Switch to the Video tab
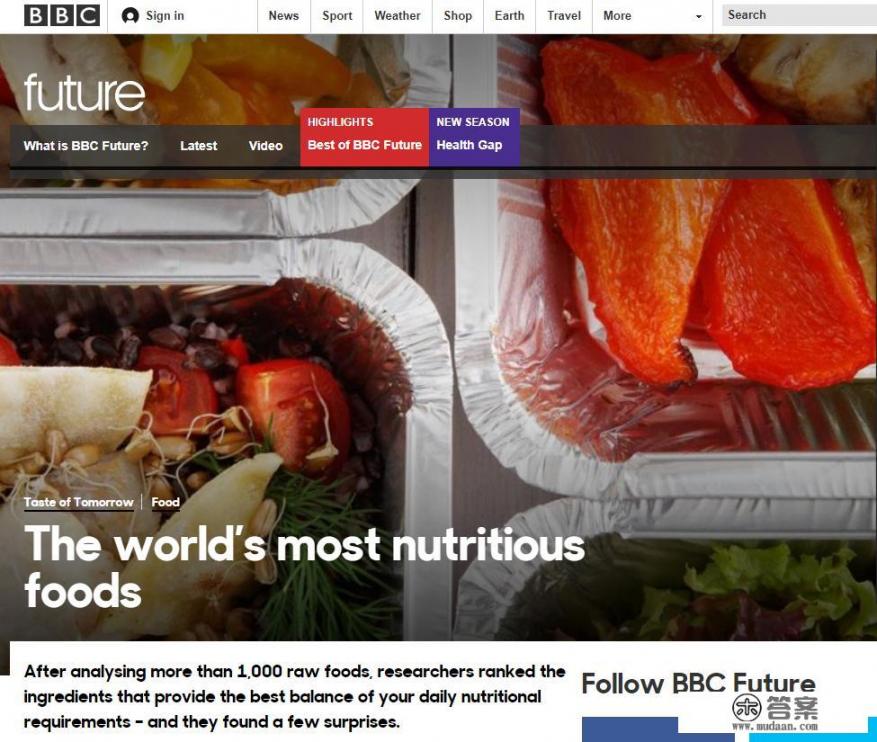Image resolution: width=877 pixels, height=742 pixels. [266, 146]
